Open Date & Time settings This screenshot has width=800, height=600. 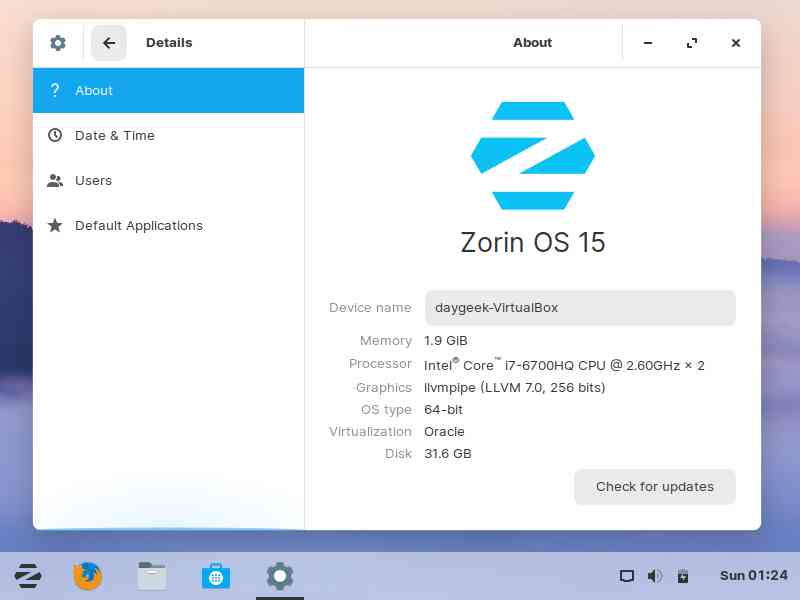tap(168, 135)
